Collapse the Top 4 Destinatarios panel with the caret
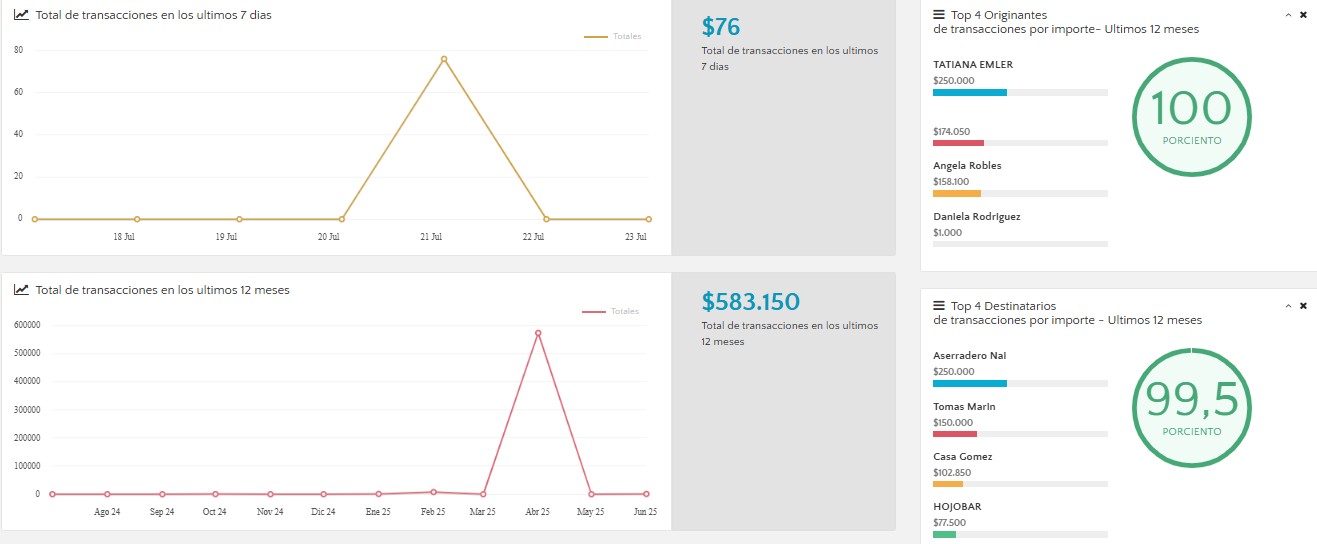Image resolution: width=1317 pixels, height=544 pixels. (1288, 306)
